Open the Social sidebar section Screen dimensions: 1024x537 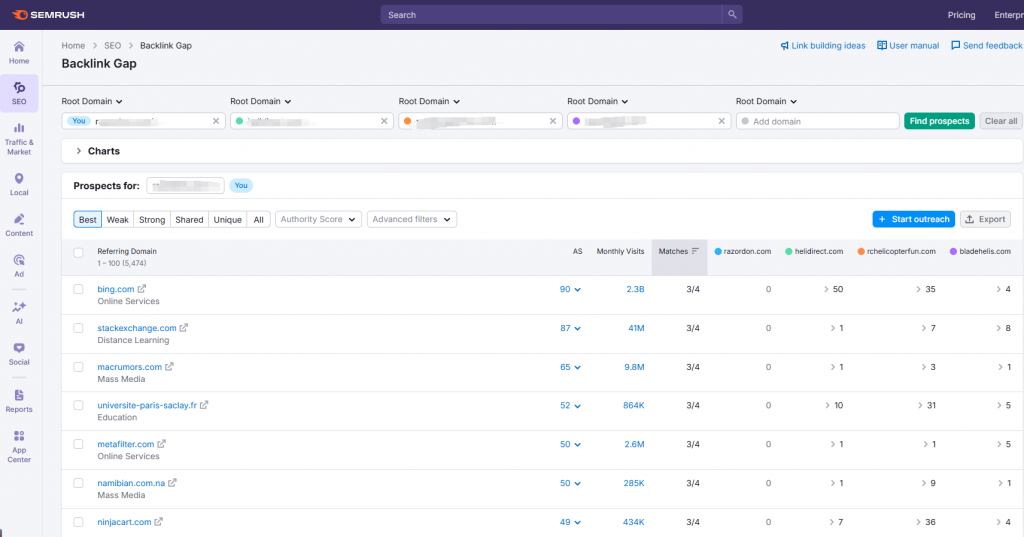19,354
